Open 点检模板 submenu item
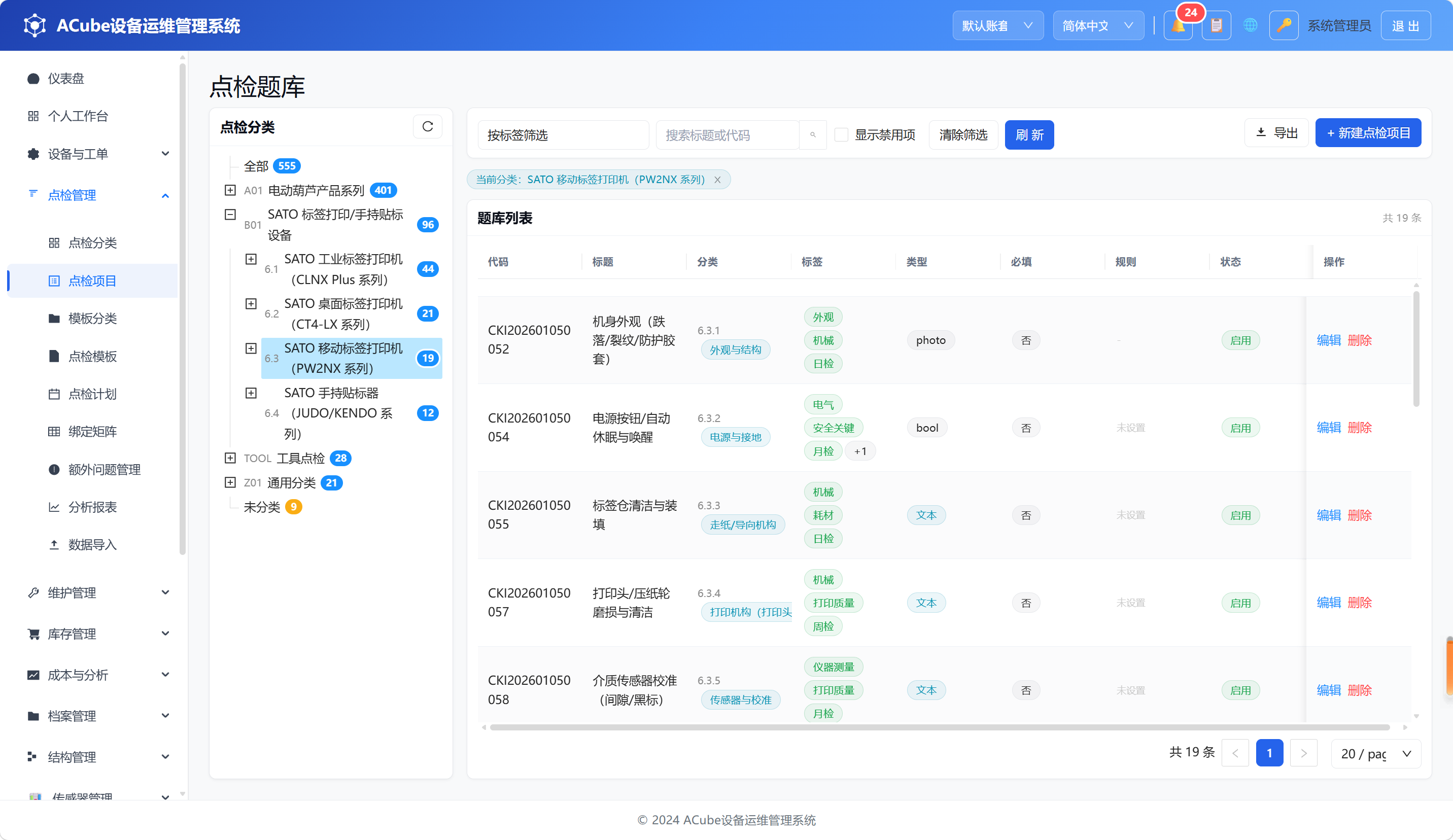 click(x=92, y=356)
